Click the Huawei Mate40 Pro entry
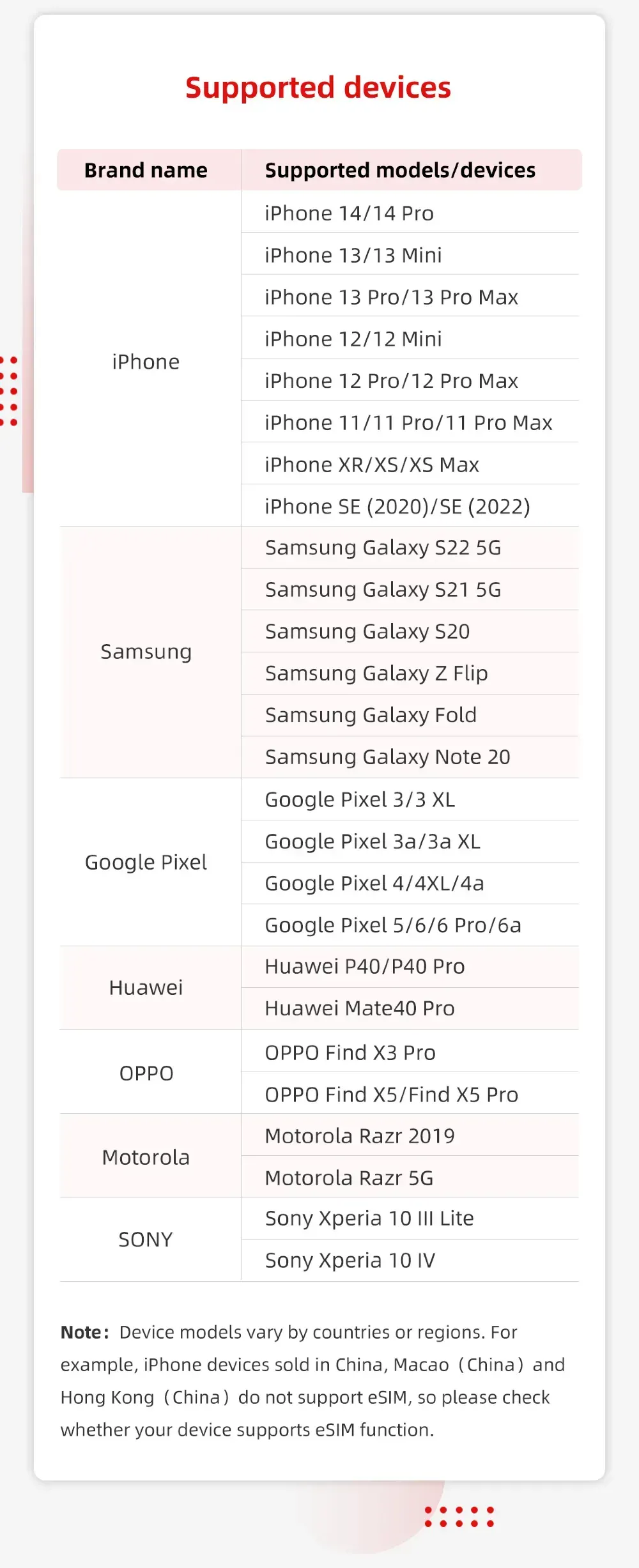The image size is (639, 1568). pos(360,1008)
